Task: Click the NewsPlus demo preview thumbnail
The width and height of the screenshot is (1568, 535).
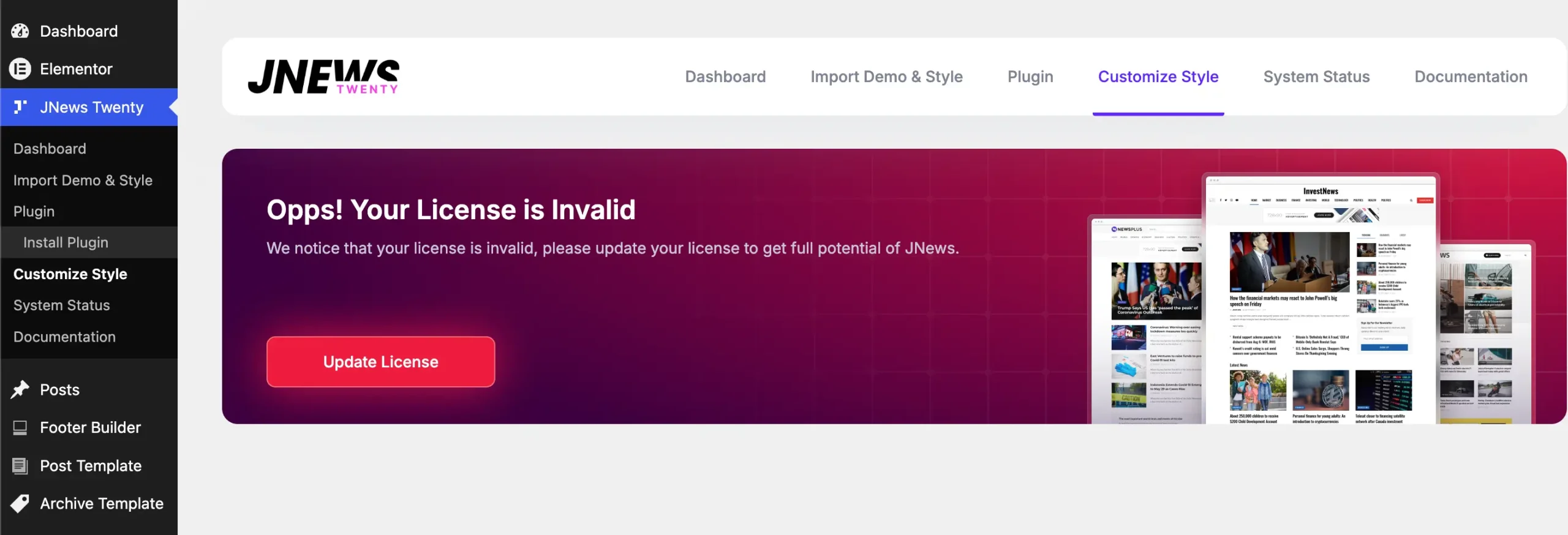Action: click(x=1145, y=320)
